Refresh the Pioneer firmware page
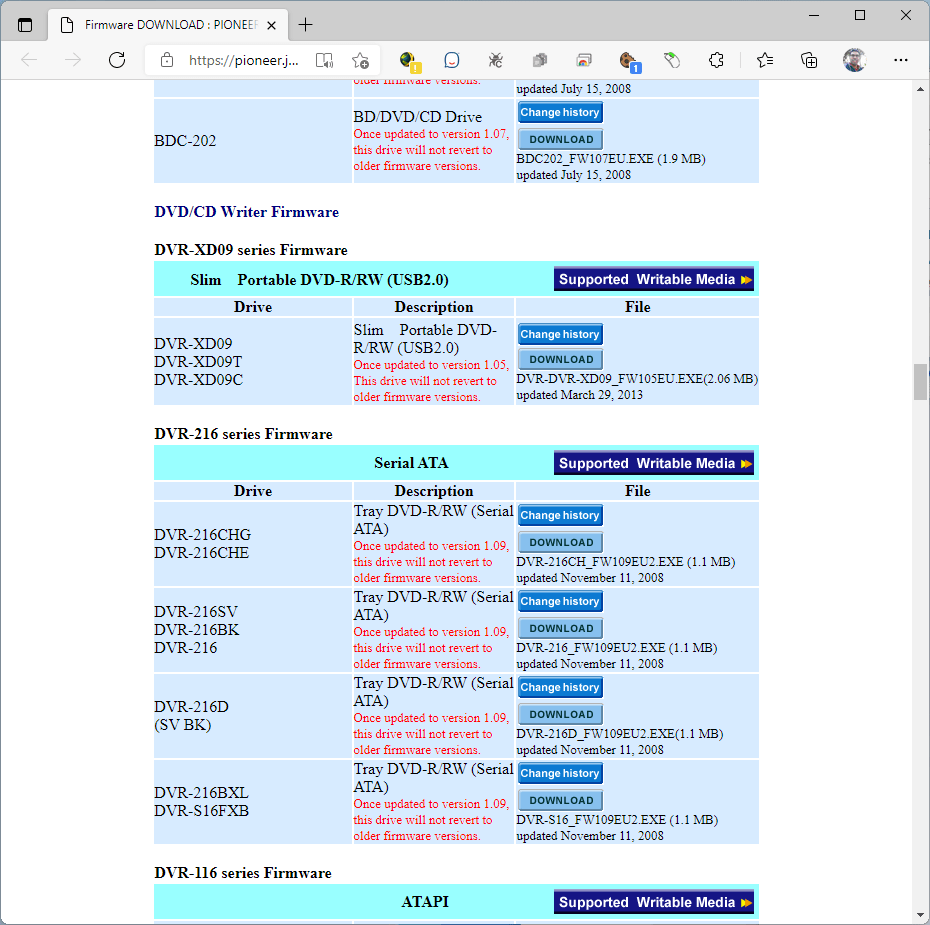Image resolution: width=930 pixels, height=925 pixels. coord(117,60)
